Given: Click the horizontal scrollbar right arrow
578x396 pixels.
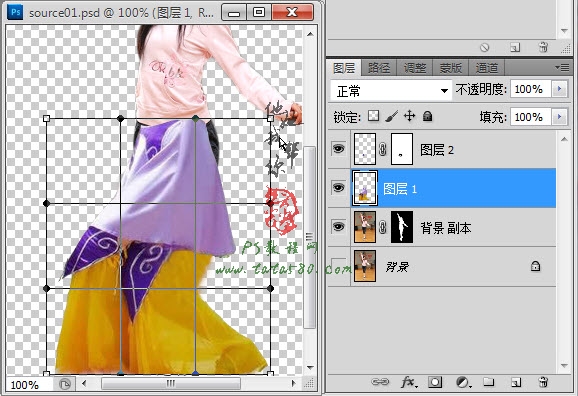Looking at the screenshot, I should (293, 383).
